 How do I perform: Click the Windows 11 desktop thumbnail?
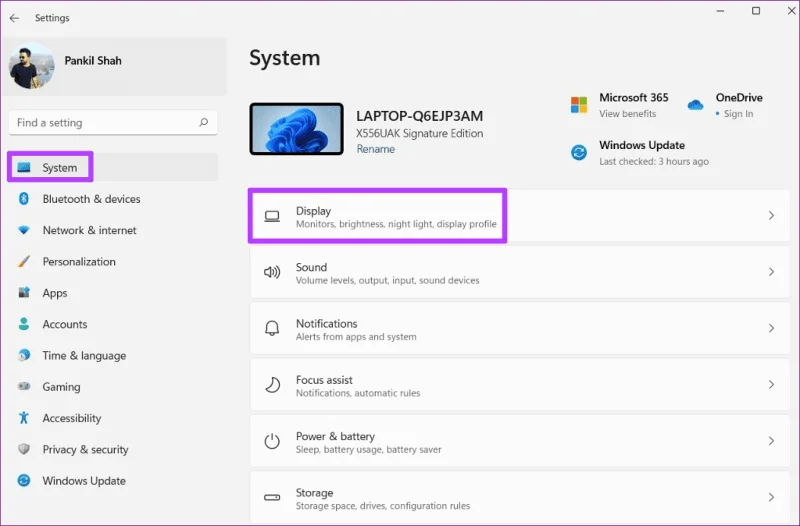point(296,129)
